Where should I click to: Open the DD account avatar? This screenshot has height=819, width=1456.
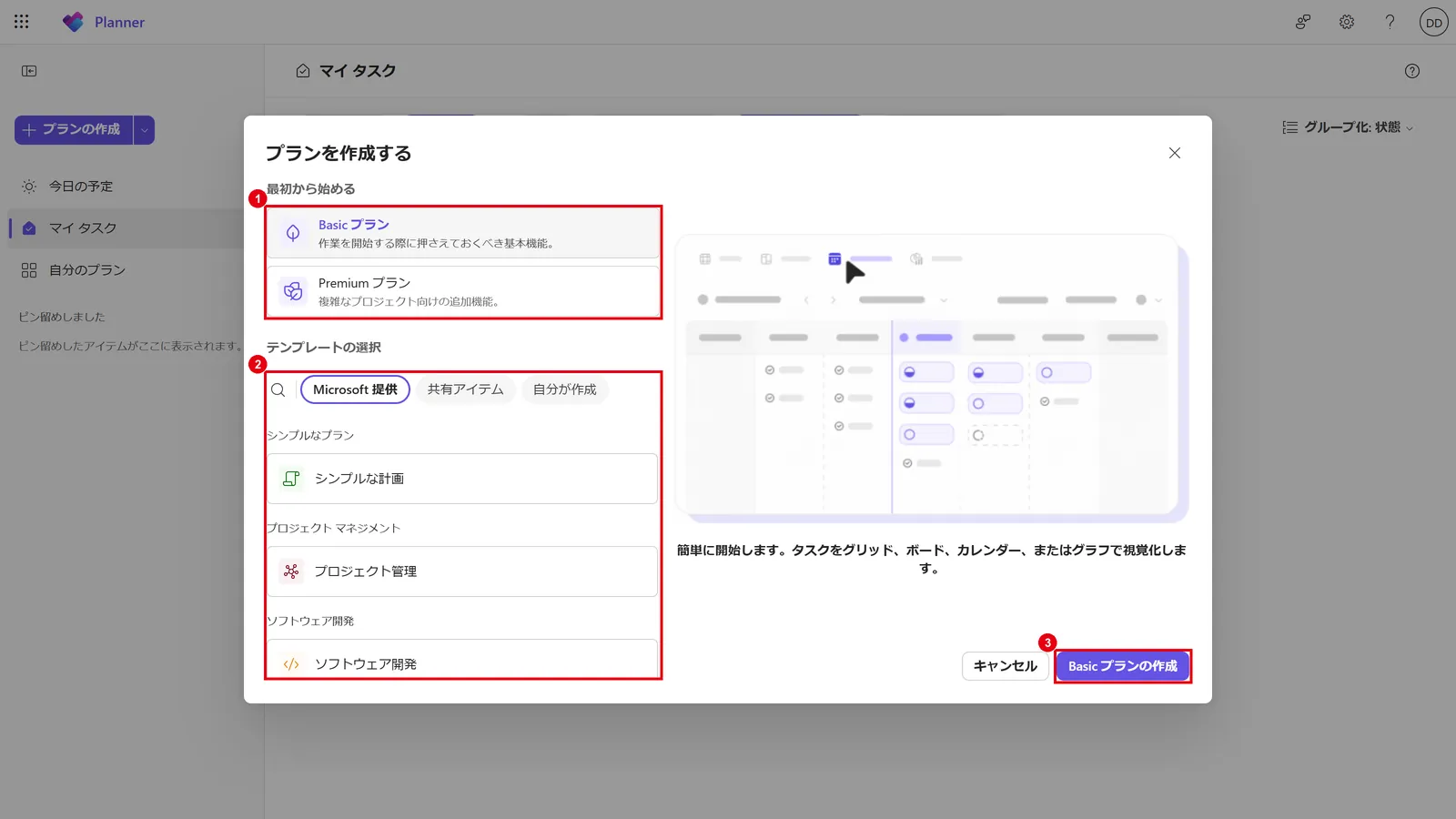1434,22
